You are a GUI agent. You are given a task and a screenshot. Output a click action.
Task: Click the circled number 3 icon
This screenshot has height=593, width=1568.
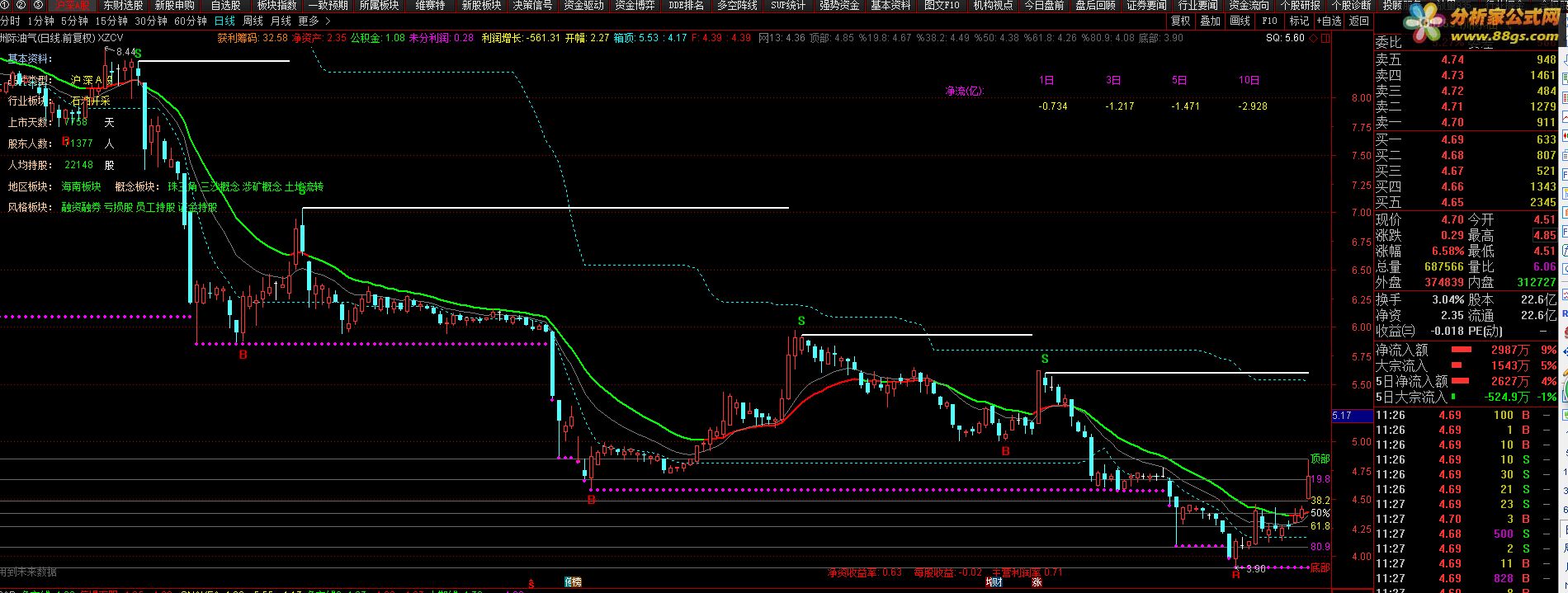point(38,5)
